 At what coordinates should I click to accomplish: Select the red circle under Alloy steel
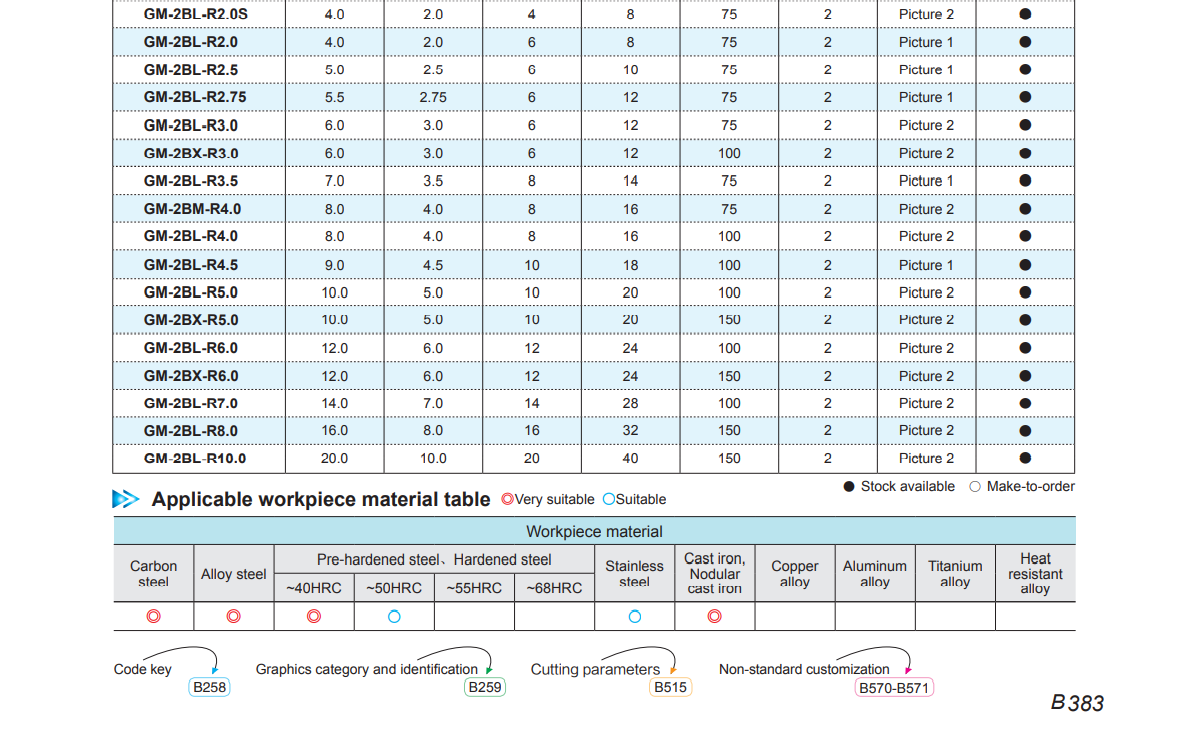(x=233, y=616)
